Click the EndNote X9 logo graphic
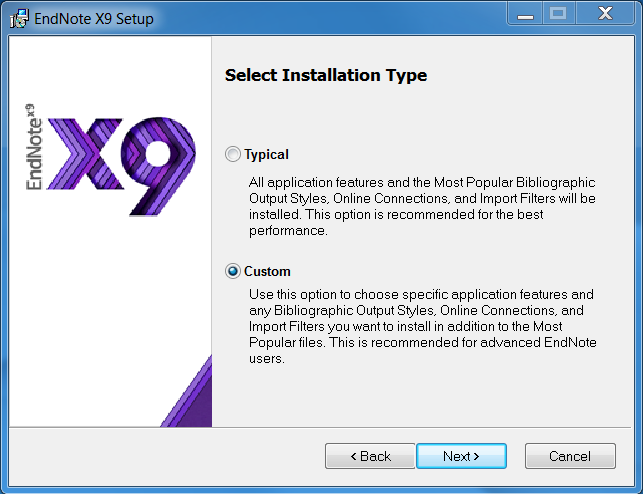The width and height of the screenshot is (643, 494). pos(110,160)
